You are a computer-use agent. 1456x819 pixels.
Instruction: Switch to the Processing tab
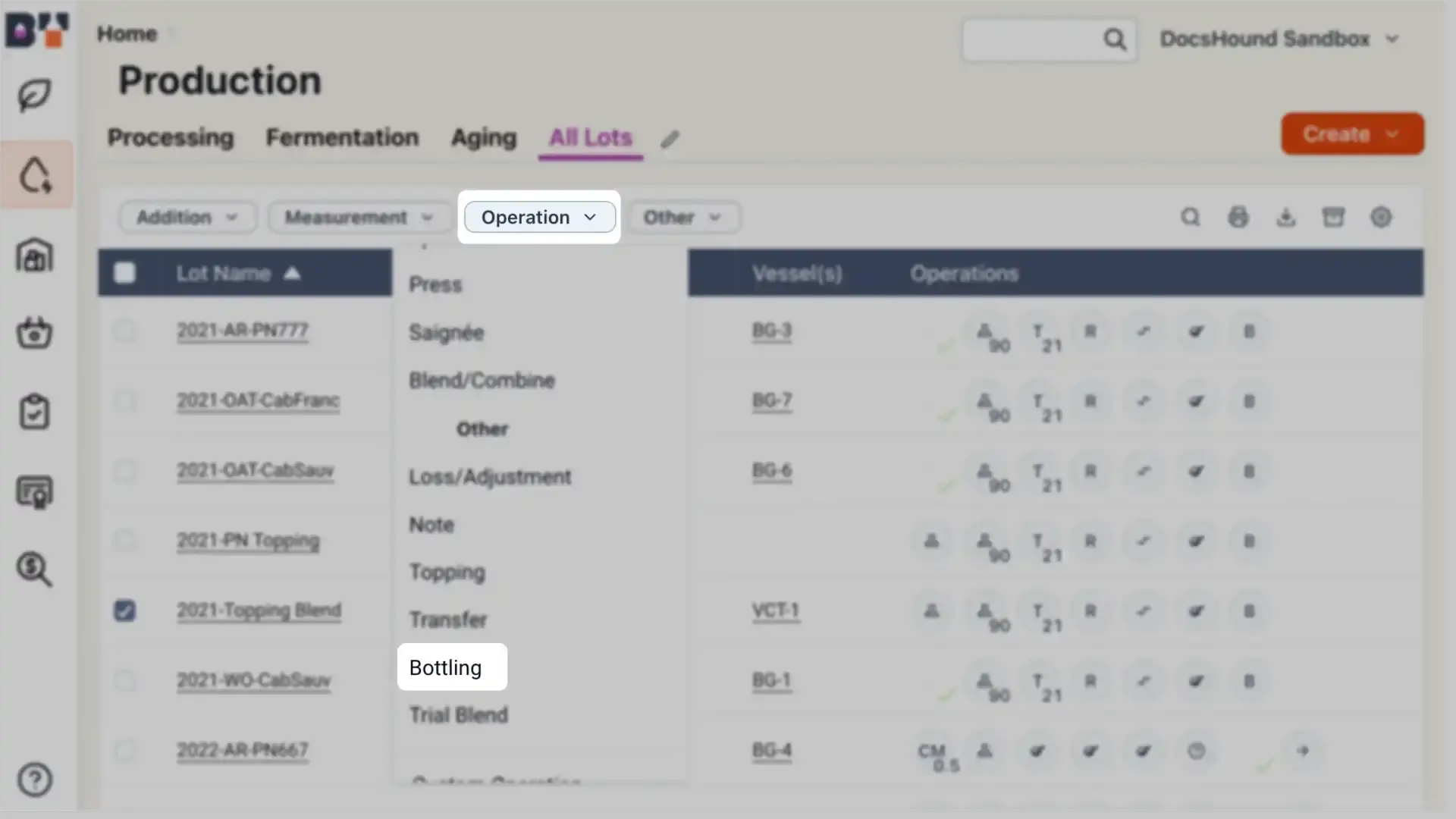tap(171, 137)
